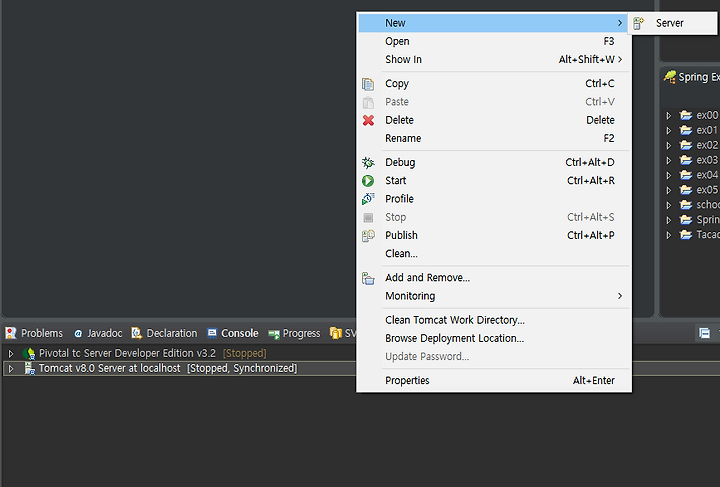
Task: Choose Open in the context menu
Action: click(494, 41)
